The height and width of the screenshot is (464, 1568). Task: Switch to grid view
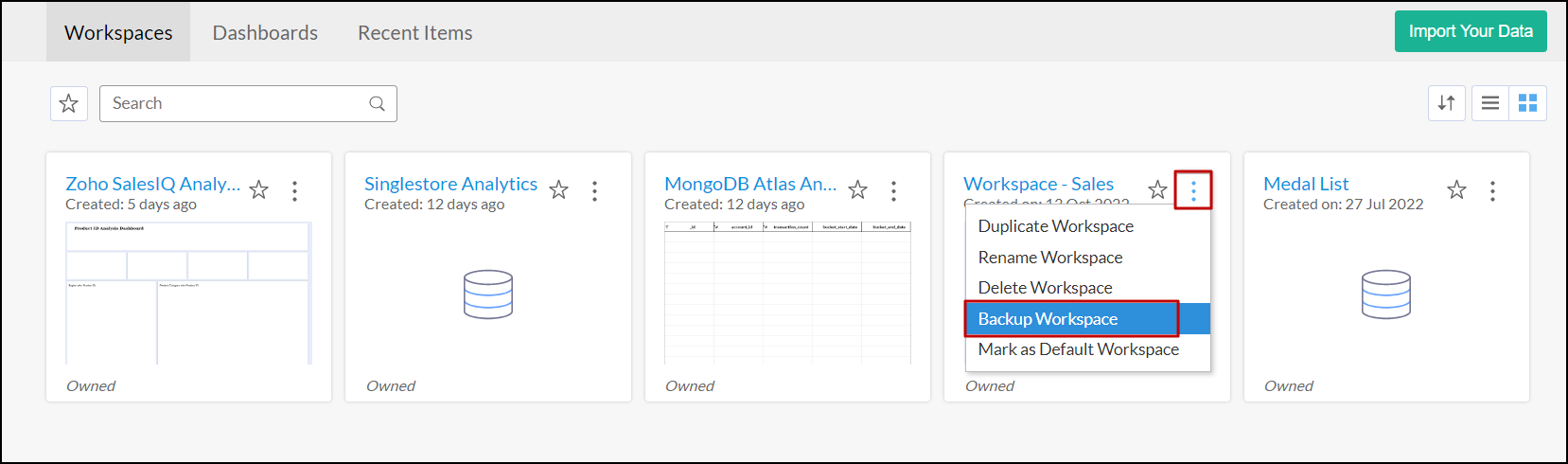pyautogui.click(x=1527, y=103)
